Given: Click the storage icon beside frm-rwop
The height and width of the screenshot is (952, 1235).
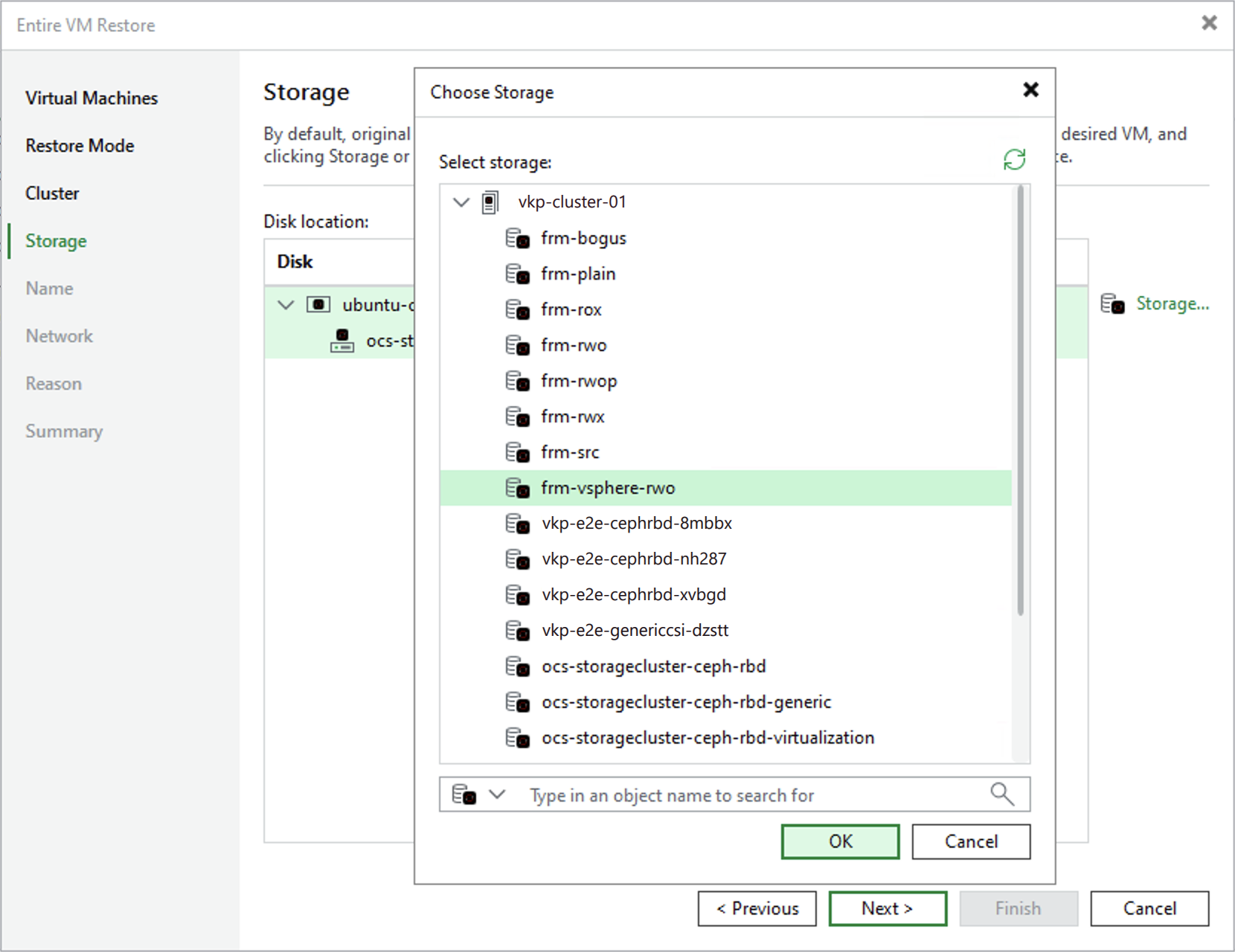Looking at the screenshot, I should [x=517, y=382].
